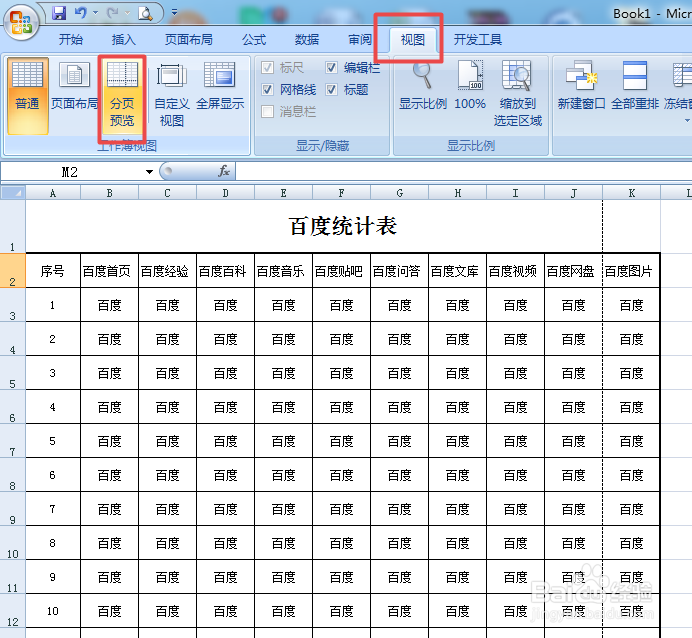The width and height of the screenshot is (692, 638).
Task: Switch to 普通 workbook view
Action: (x=27, y=96)
